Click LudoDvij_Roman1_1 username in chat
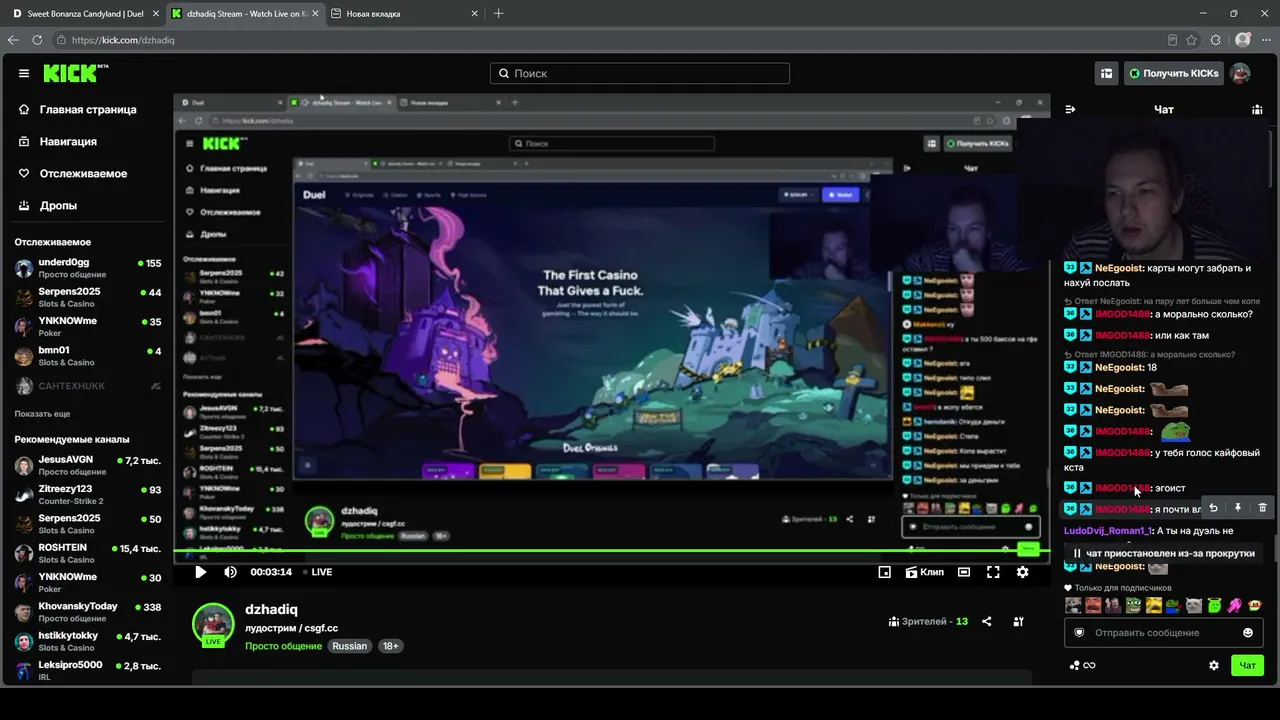 pyautogui.click(x=1107, y=531)
